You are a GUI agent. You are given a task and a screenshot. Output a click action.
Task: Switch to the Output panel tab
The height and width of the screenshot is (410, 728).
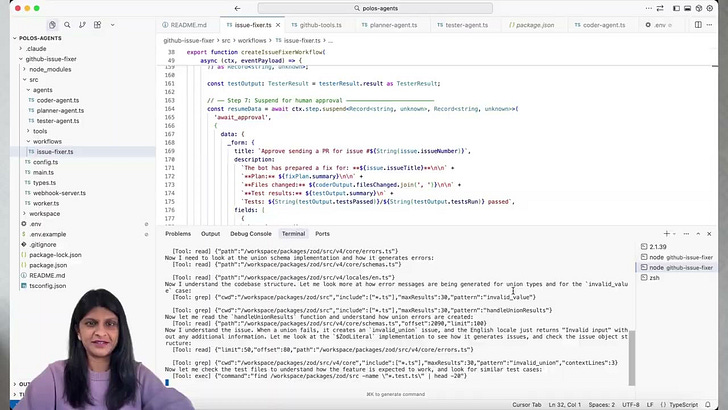(210, 234)
